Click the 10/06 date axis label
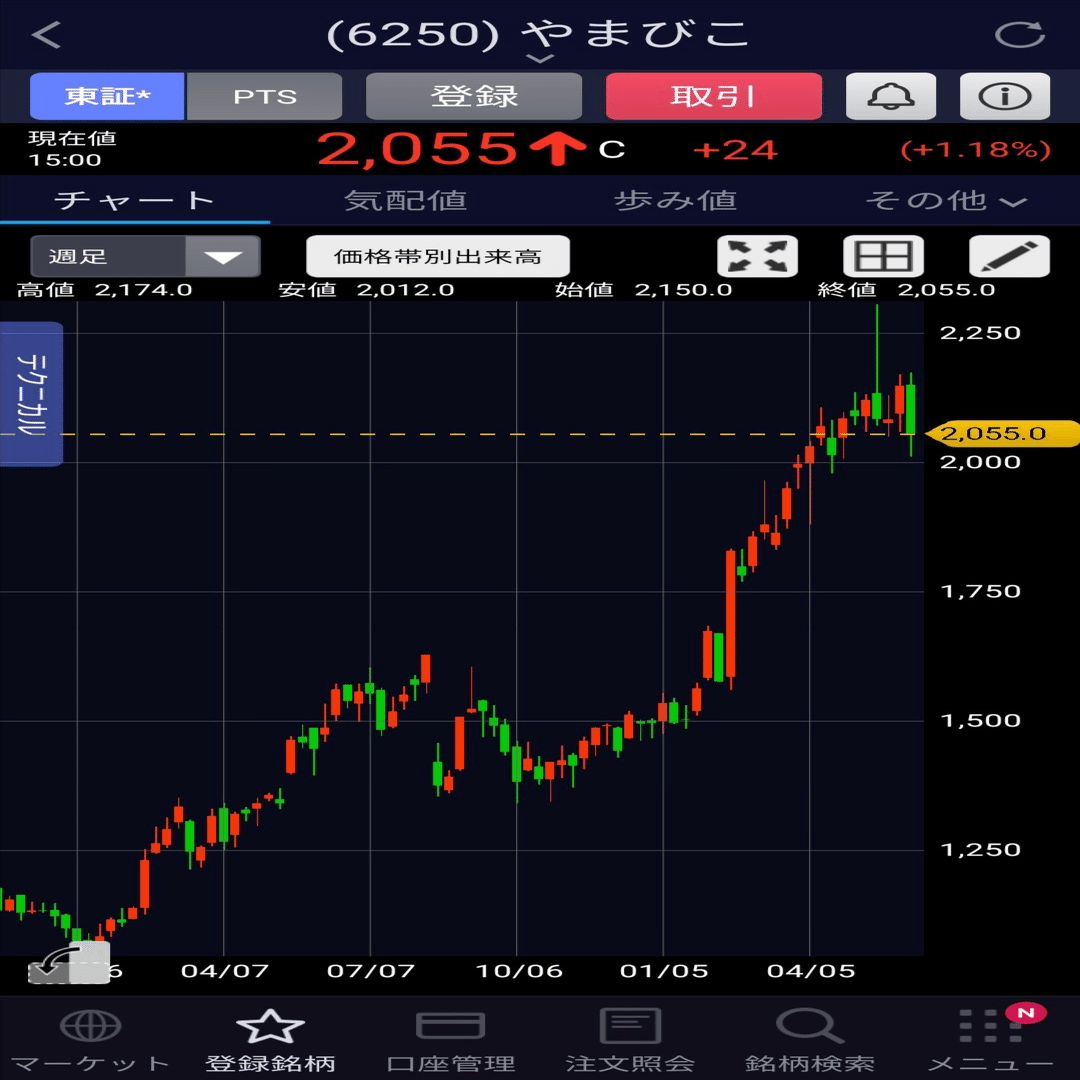This screenshot has height=1080, width=1080. (519, 971)
